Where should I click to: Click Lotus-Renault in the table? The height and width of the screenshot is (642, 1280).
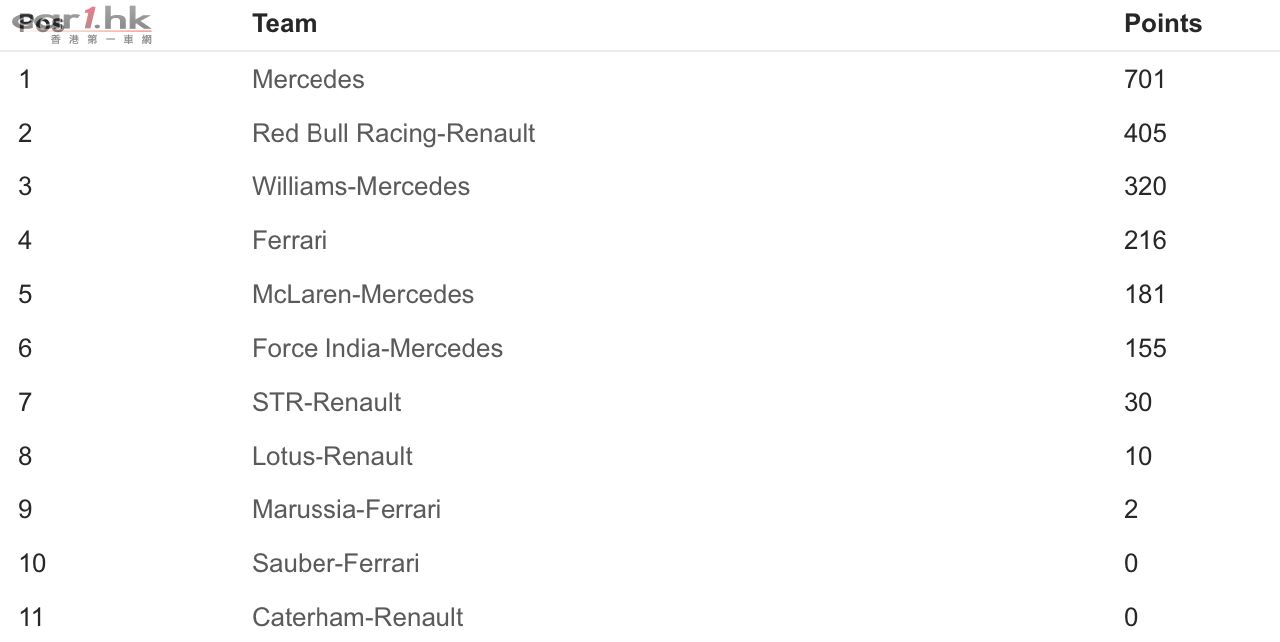click(x=332, y=457)
